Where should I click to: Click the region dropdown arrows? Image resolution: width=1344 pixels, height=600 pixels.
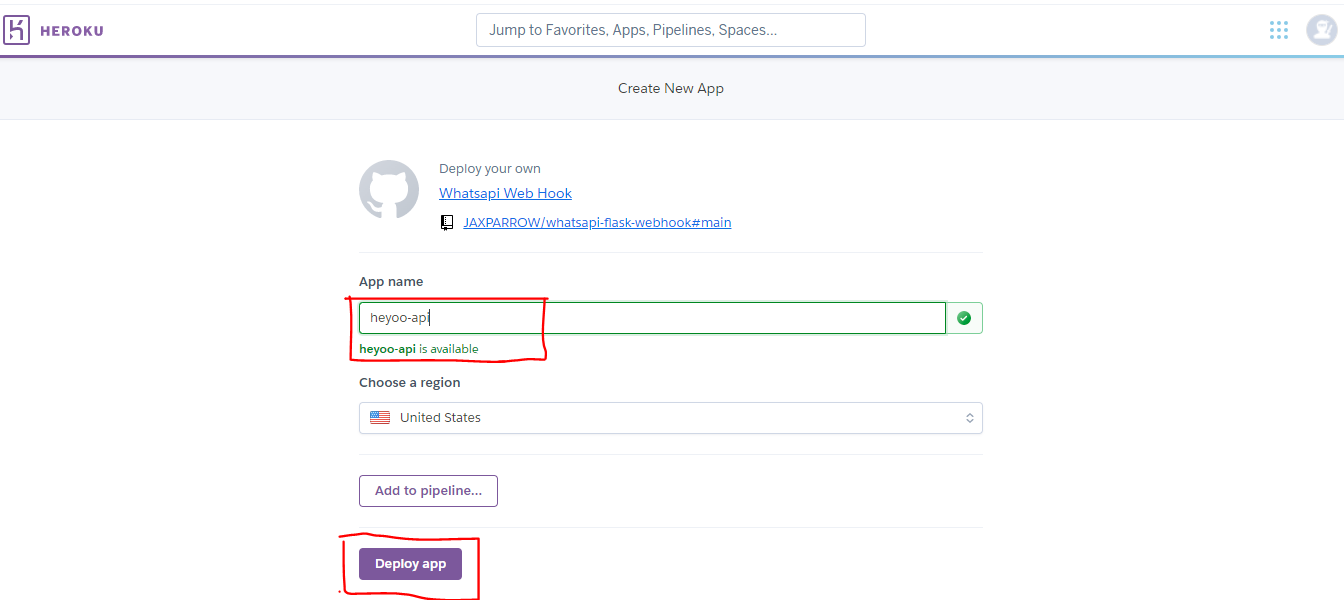(969, 418)
